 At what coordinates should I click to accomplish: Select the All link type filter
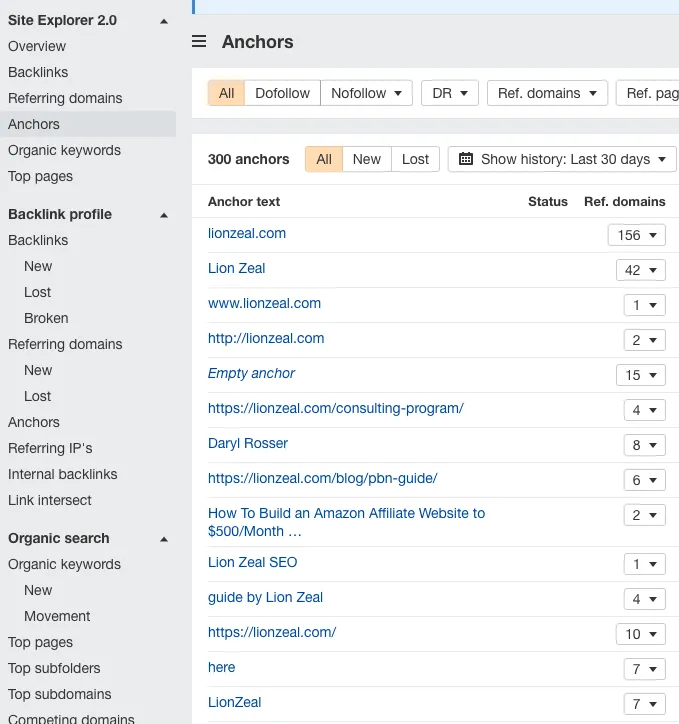tap(226, 93)
